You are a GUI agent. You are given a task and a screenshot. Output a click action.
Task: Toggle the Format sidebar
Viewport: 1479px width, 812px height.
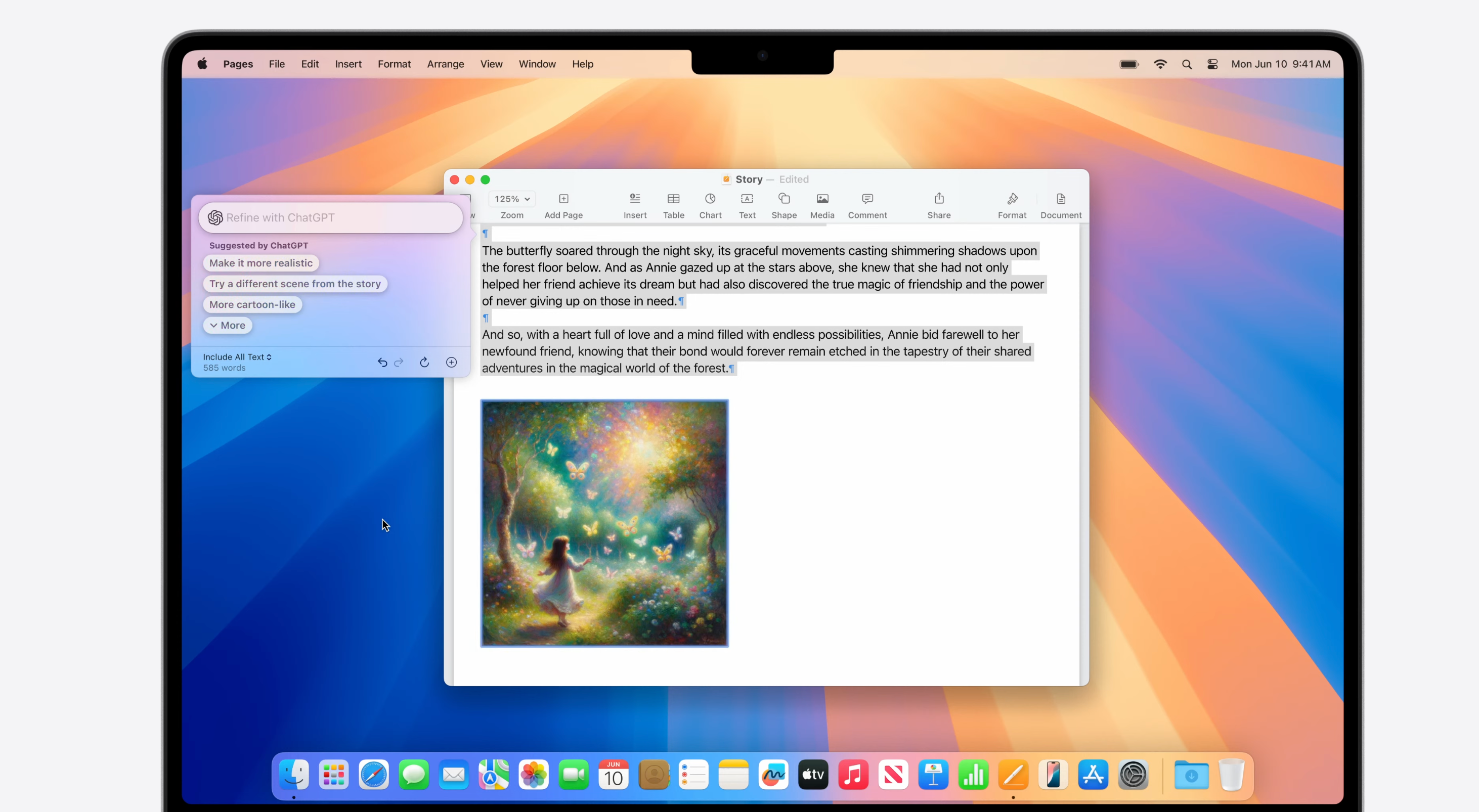point(1011,200)
